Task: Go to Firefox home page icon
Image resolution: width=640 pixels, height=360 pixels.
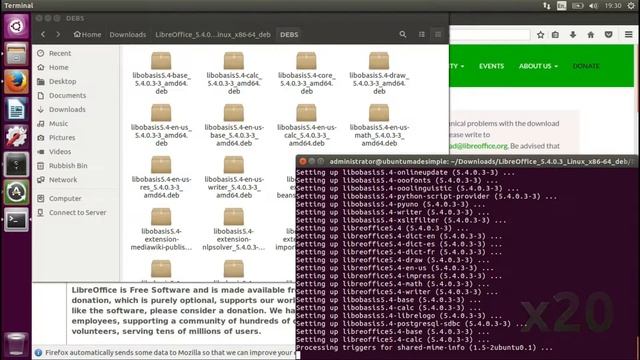Action: (591, 35)
